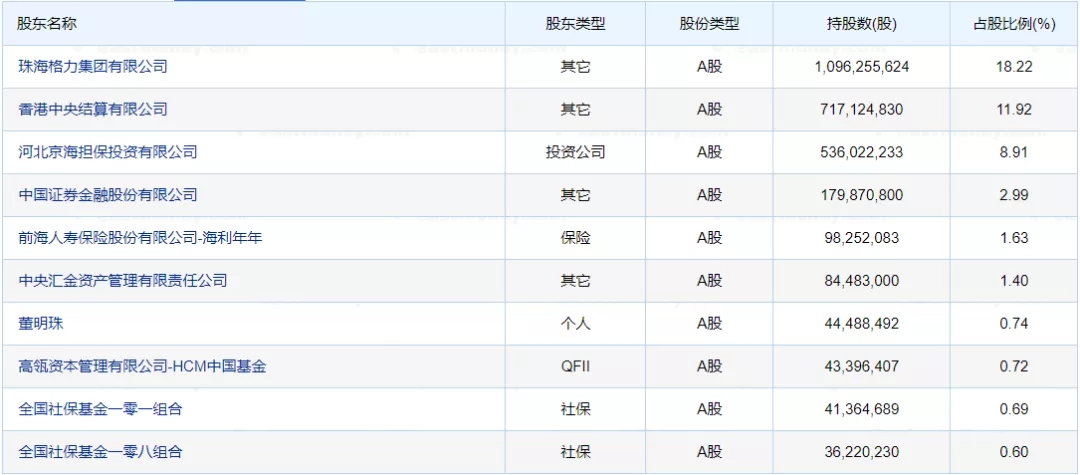Select the 投资公司 shareholder type cell

click(x=575, y=152)
